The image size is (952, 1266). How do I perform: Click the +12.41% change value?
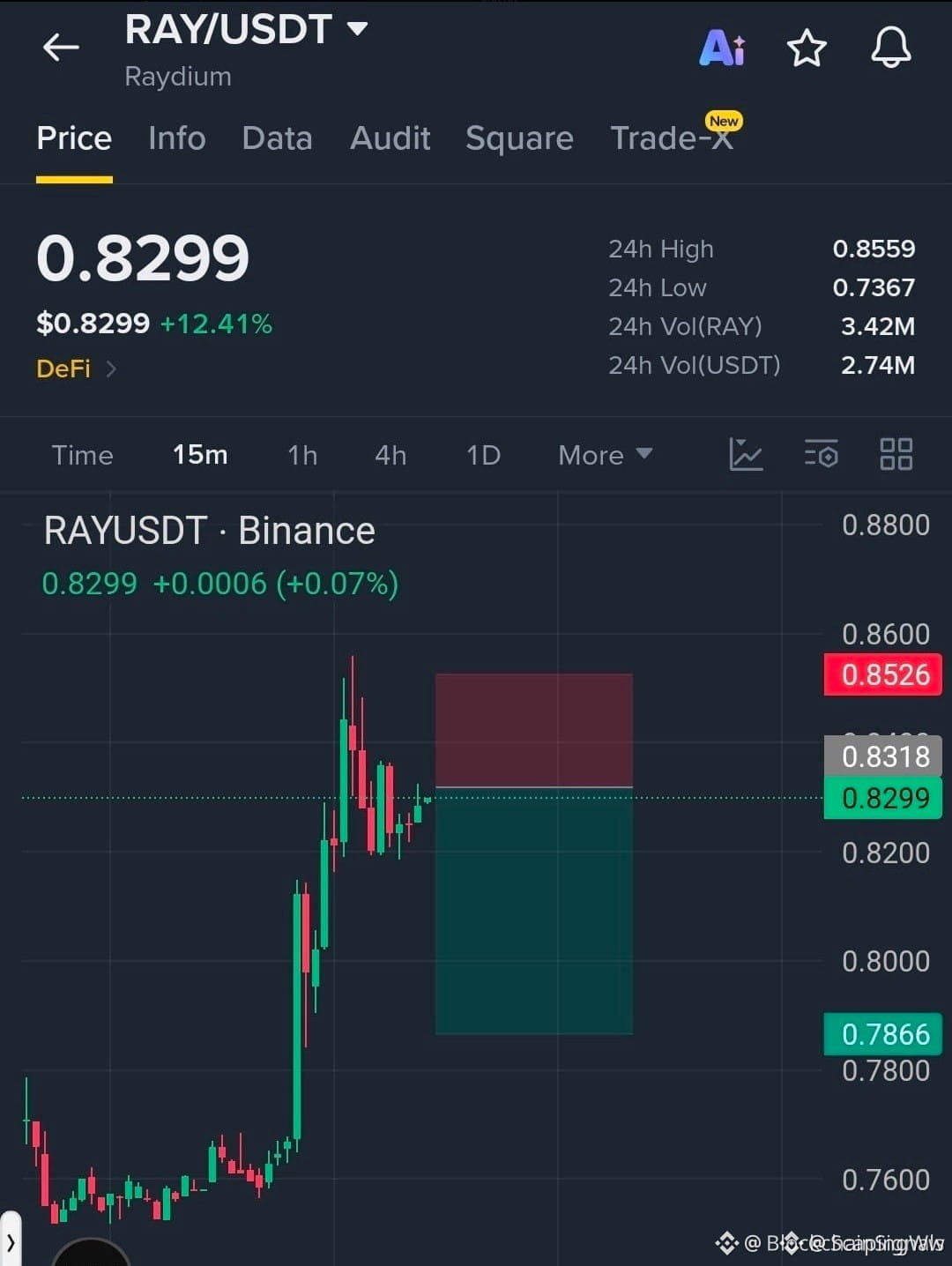click(216, 324)
